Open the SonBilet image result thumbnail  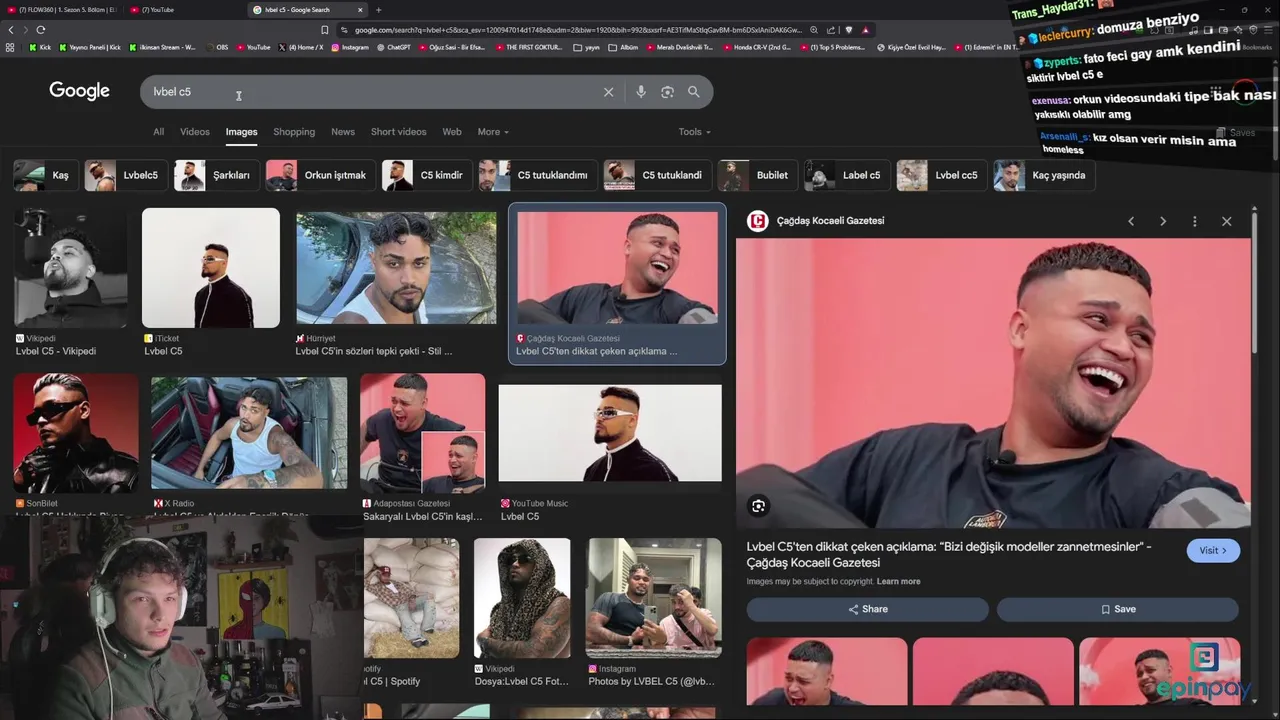pos(76,433)
